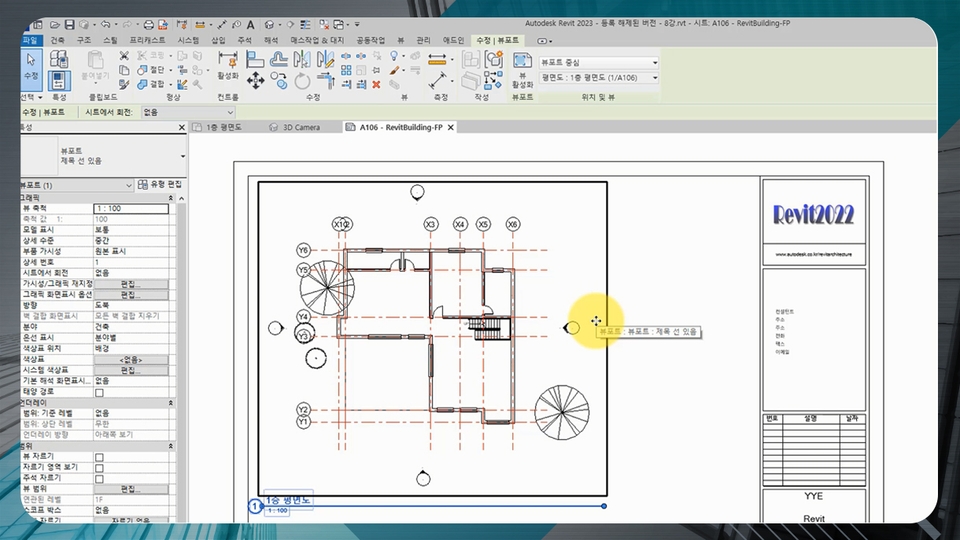
Task: Switch to the 애드인 ribbon tab
Action: 454,40
